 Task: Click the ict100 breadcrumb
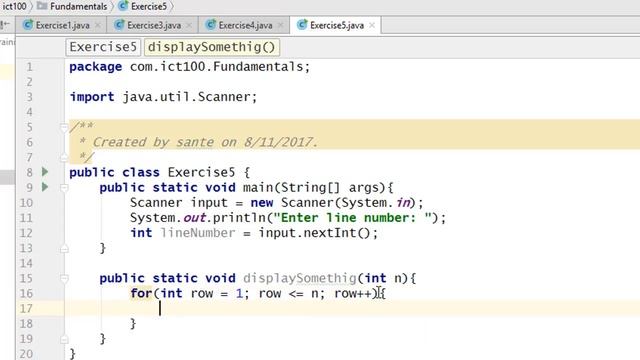tap(14, 6)
